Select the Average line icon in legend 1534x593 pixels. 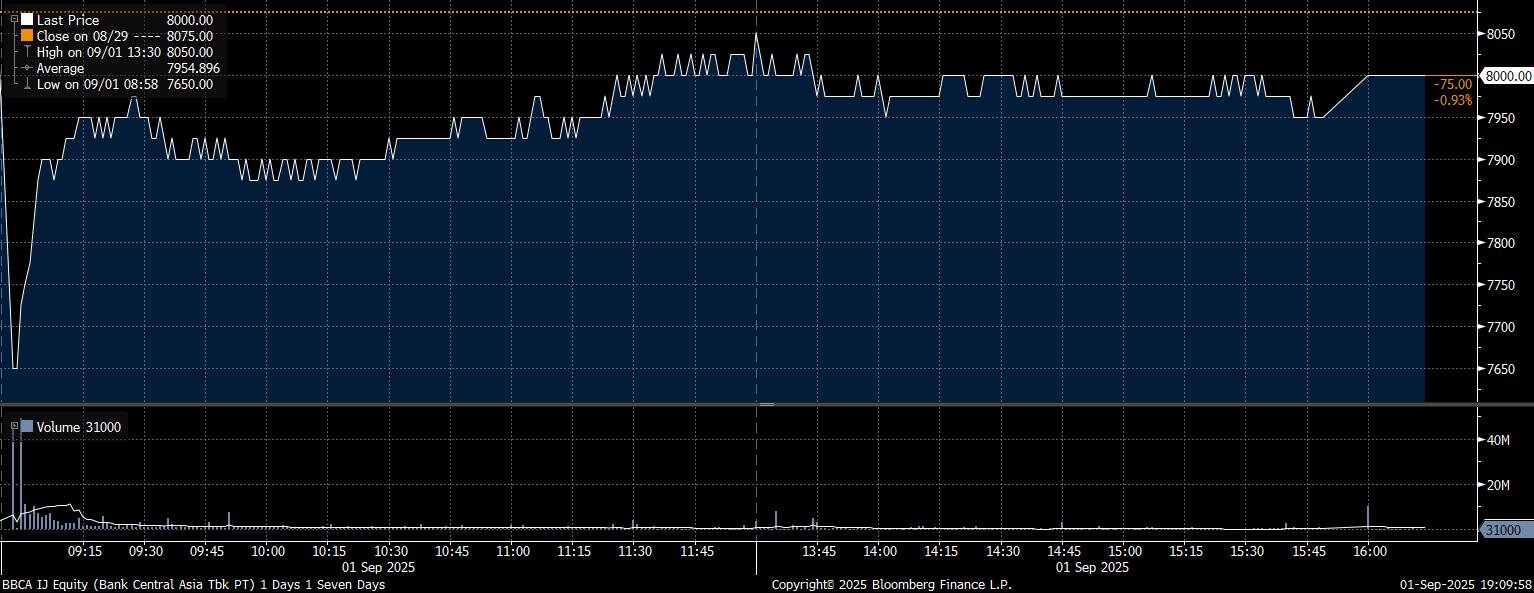pyautogui.click(x=27, y=68)
